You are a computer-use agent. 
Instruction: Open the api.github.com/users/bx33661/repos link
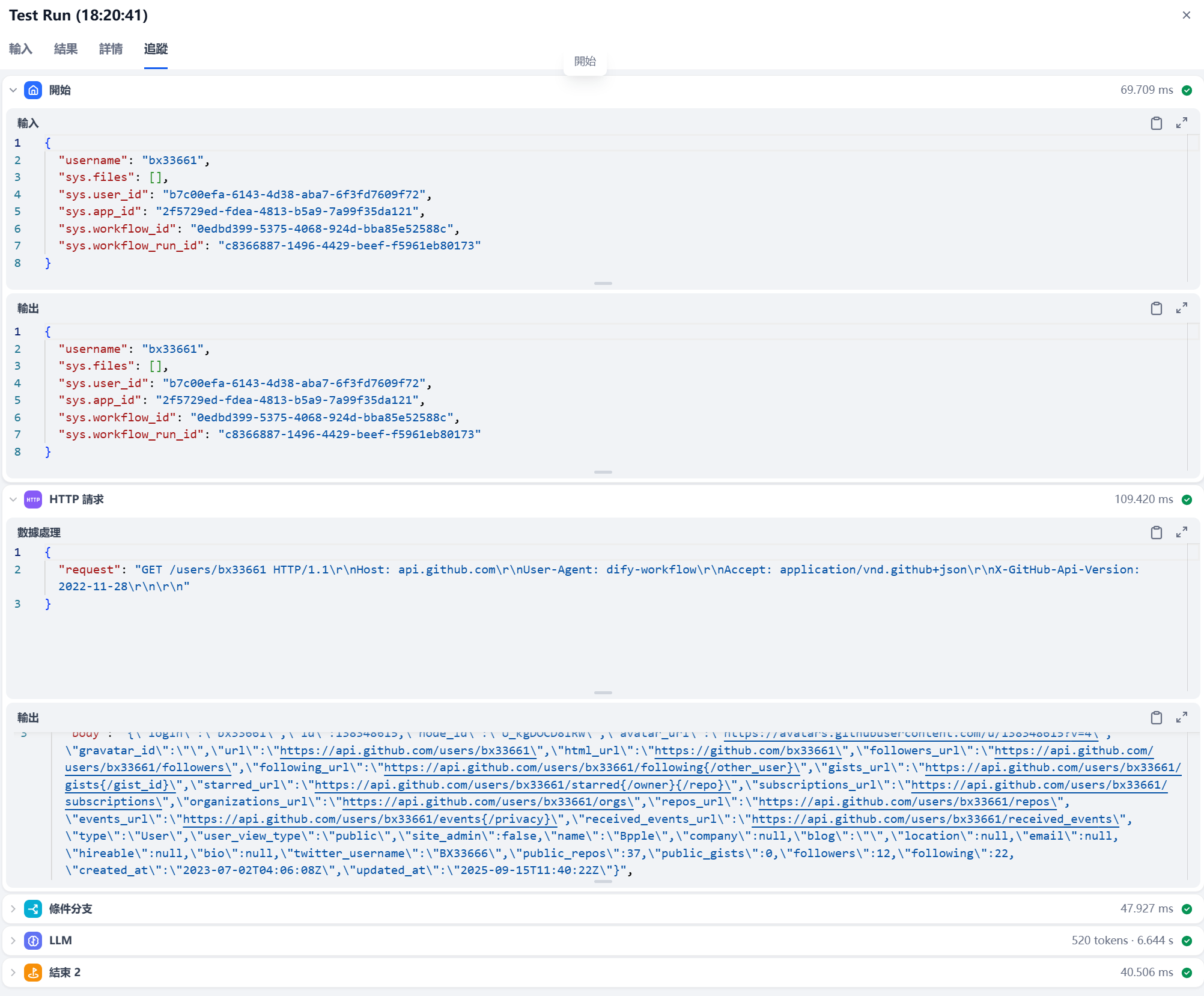pyautogui.click(x=907, y=802)
